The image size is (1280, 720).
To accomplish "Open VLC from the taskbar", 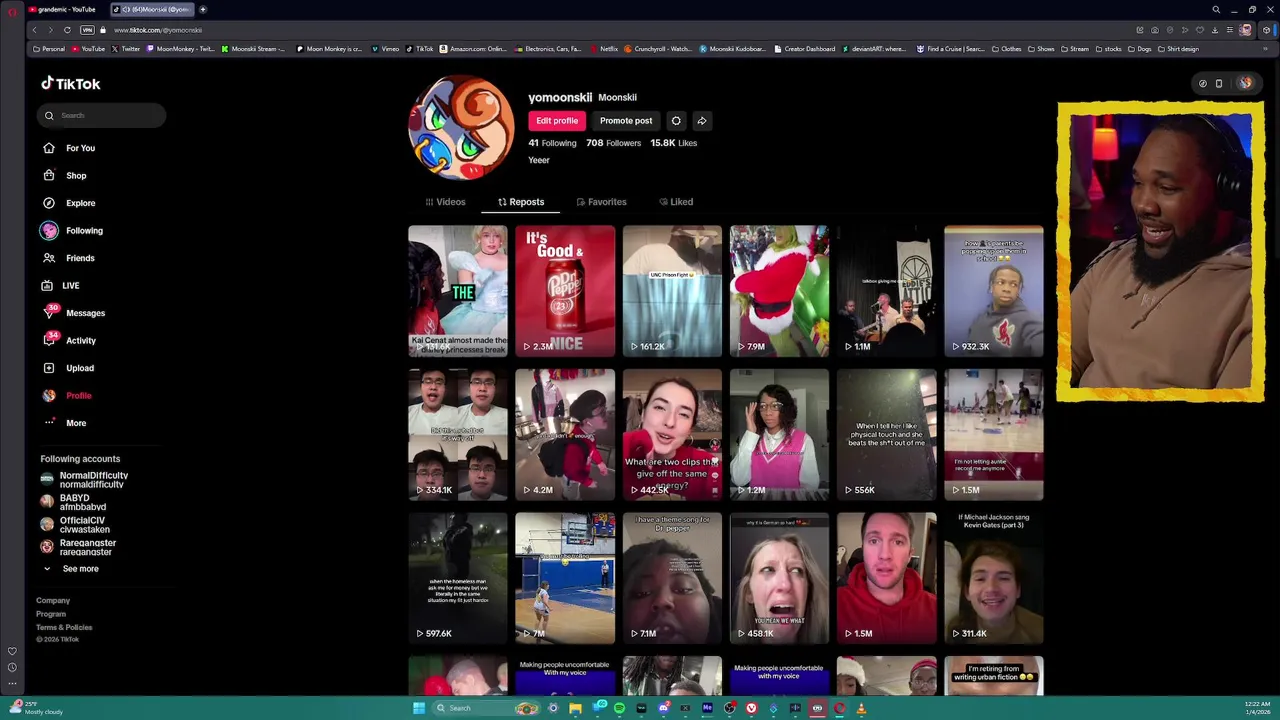I will click(x=861, y=708).
